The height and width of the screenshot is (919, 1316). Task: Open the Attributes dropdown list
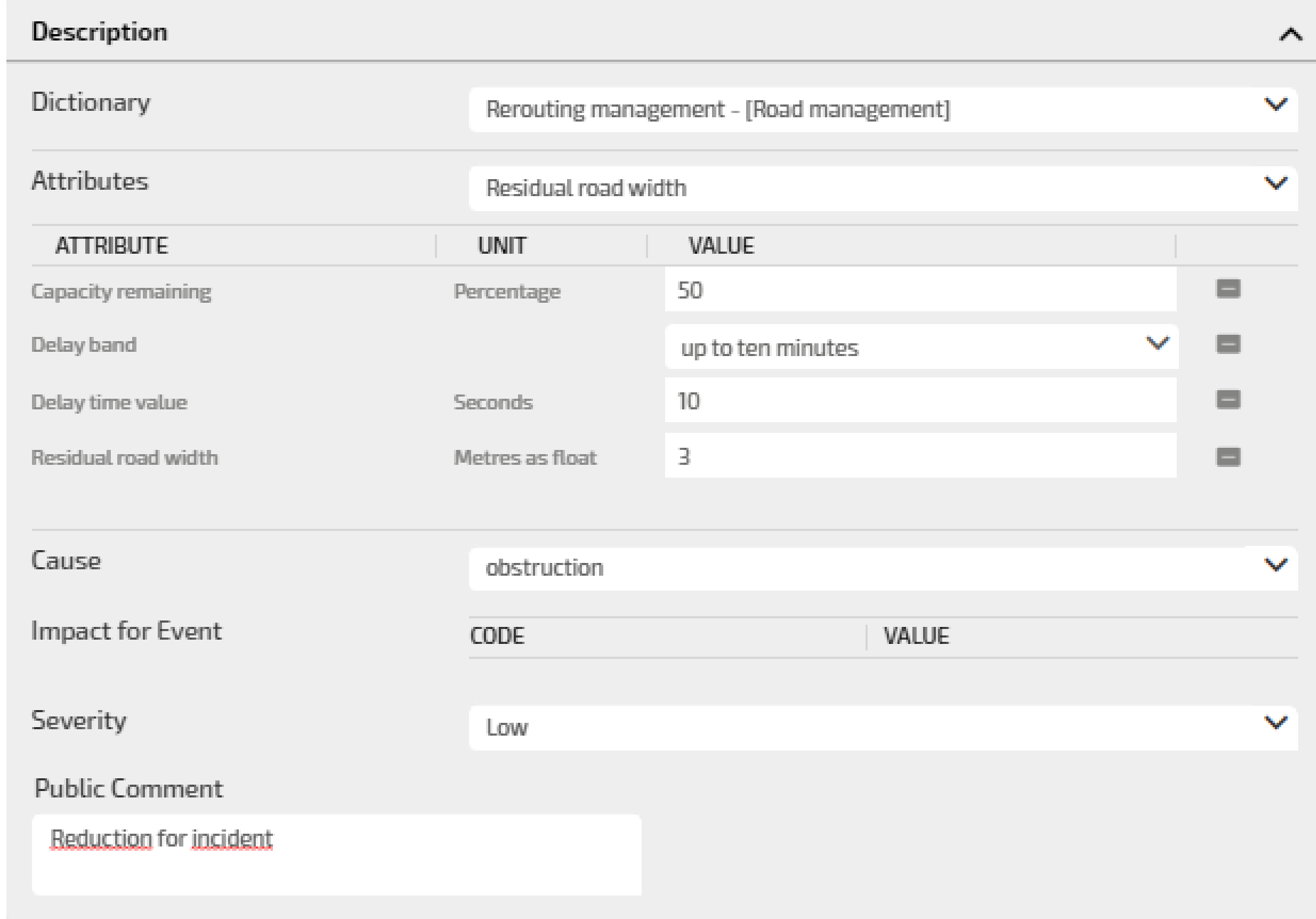pyautogui.click(x=883, y=188)
